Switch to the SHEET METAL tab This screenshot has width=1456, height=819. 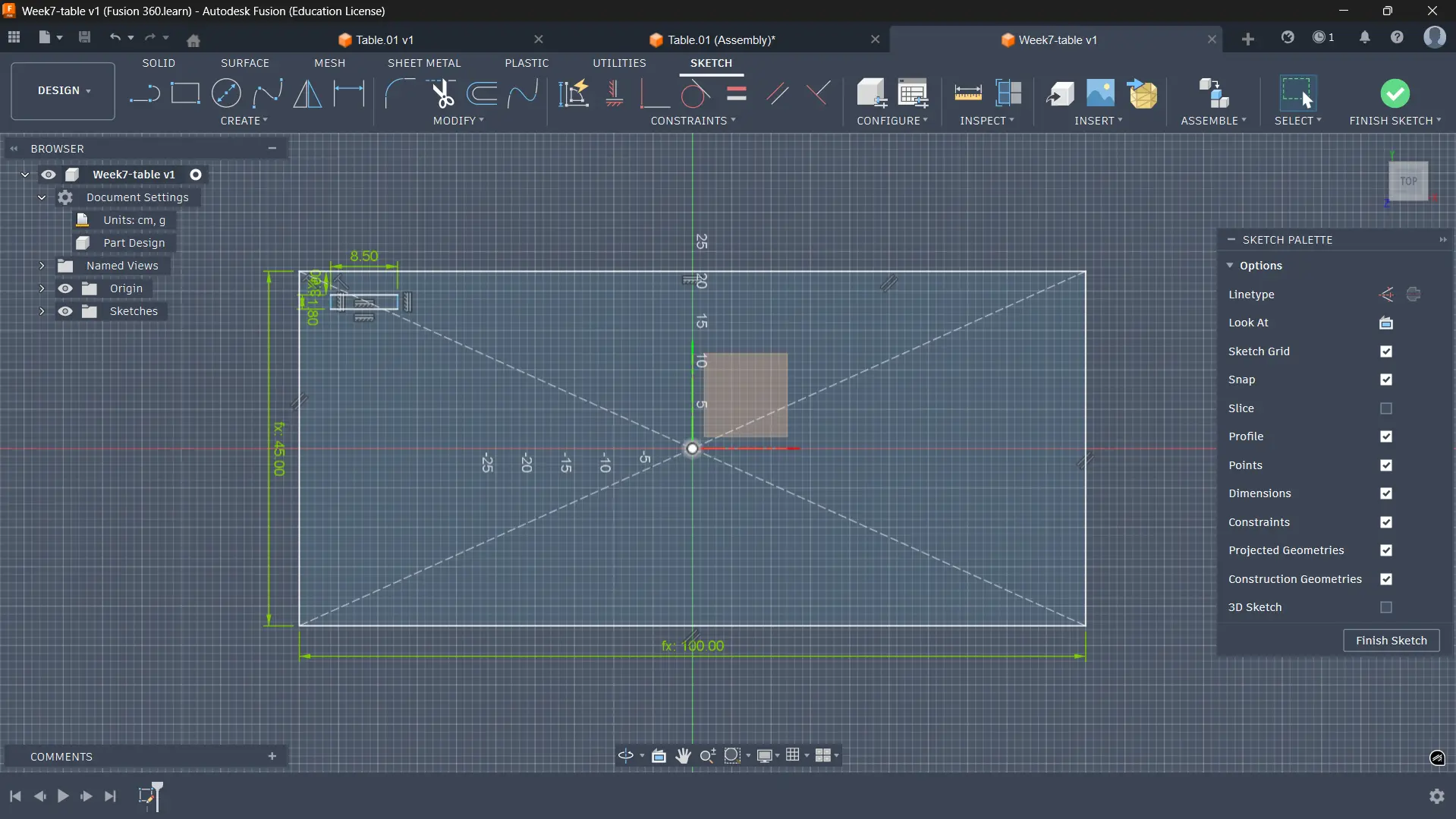pyautogui.click(x=424, y=63)
